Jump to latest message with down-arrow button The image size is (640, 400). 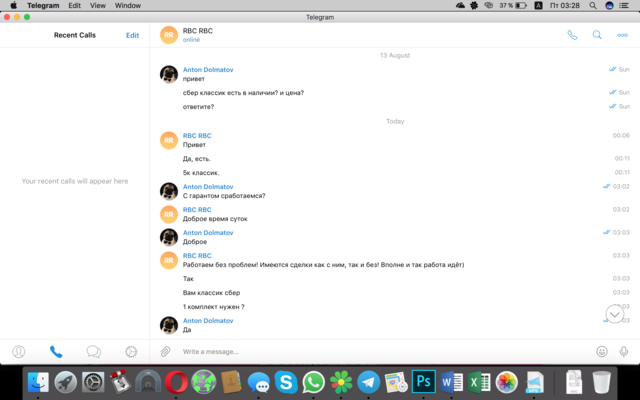[x=615, y=314]
